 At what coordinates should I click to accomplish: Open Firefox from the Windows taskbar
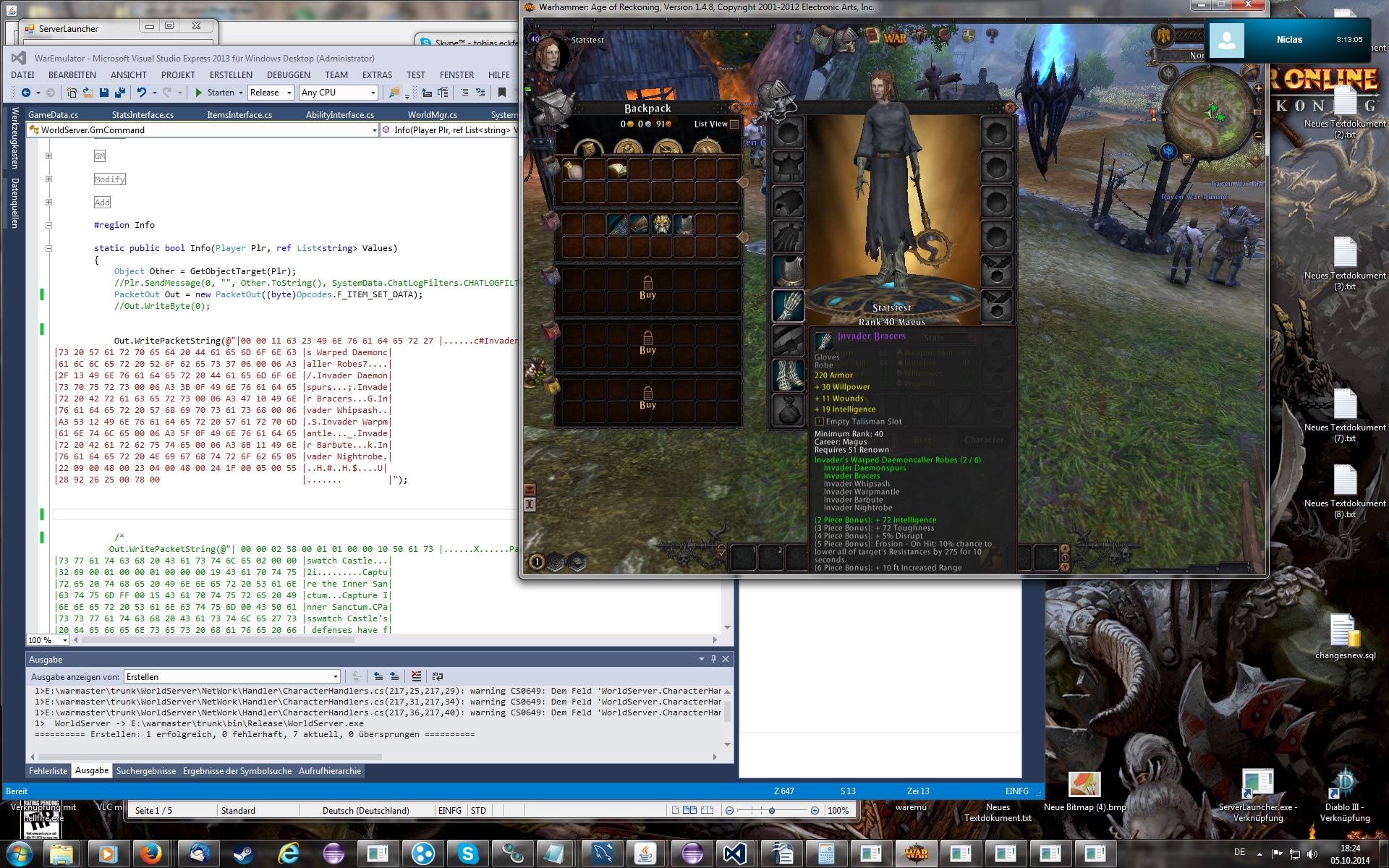[x=151, y=854]
